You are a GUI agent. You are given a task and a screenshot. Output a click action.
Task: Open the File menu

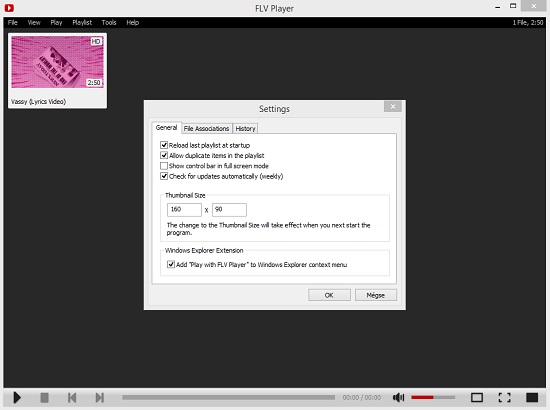tap(13, 22)
